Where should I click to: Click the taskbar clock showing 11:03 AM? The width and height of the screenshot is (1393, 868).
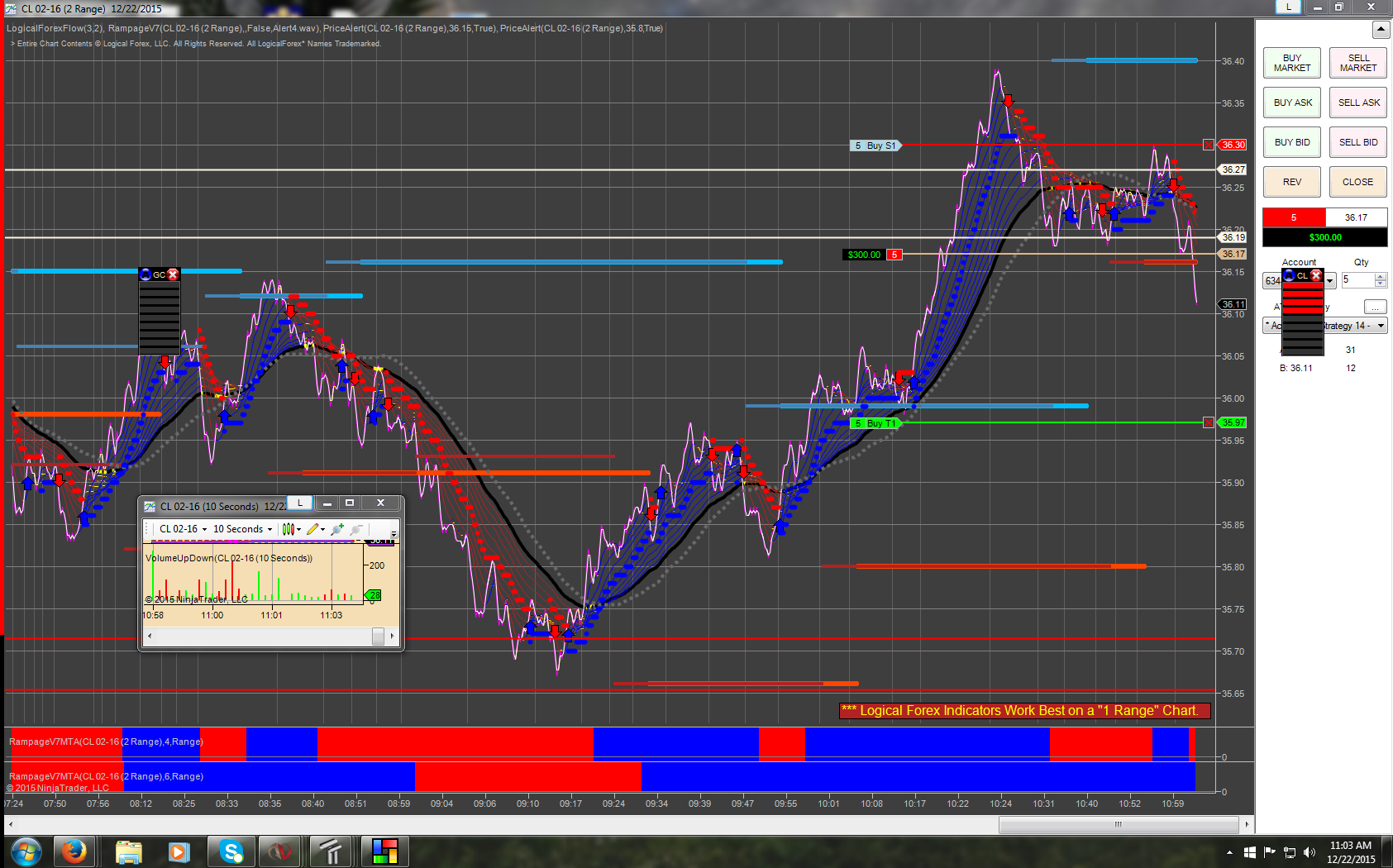coord(1351,852)
